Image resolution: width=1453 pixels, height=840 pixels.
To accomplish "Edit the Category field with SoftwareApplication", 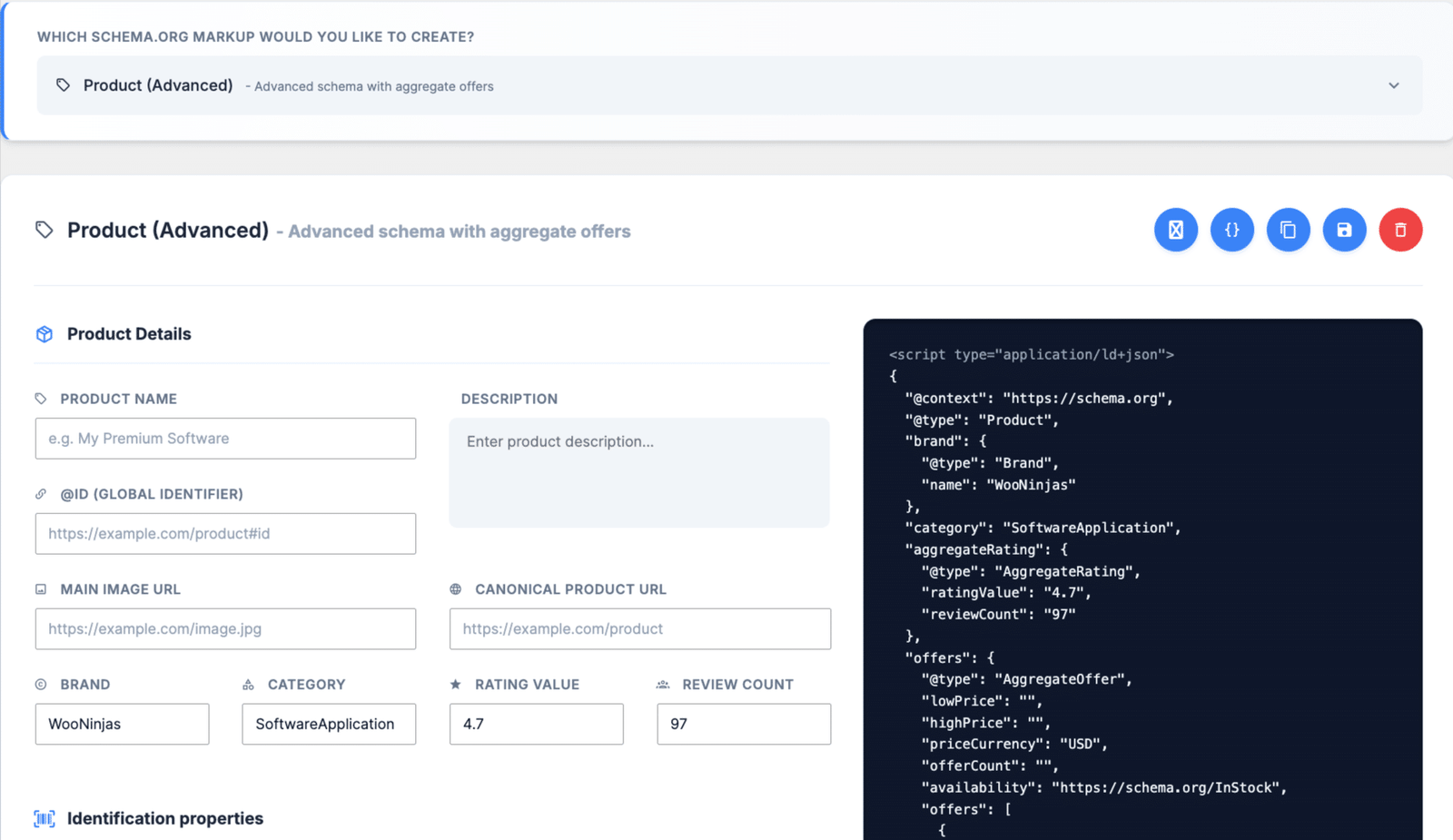I will tap(329, 724).
